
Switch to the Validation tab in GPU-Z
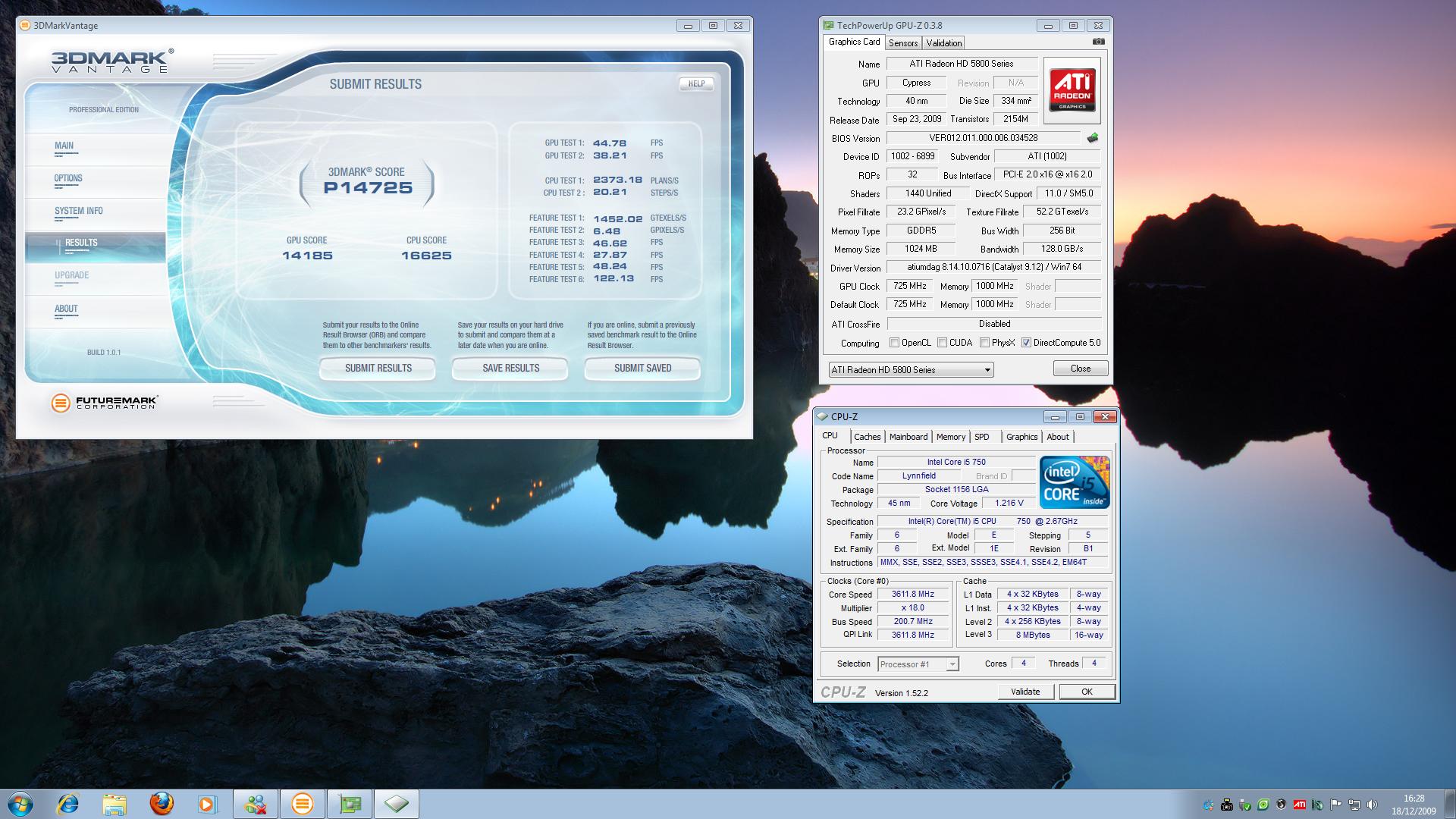pyautogui.click(x=944, y=43)
